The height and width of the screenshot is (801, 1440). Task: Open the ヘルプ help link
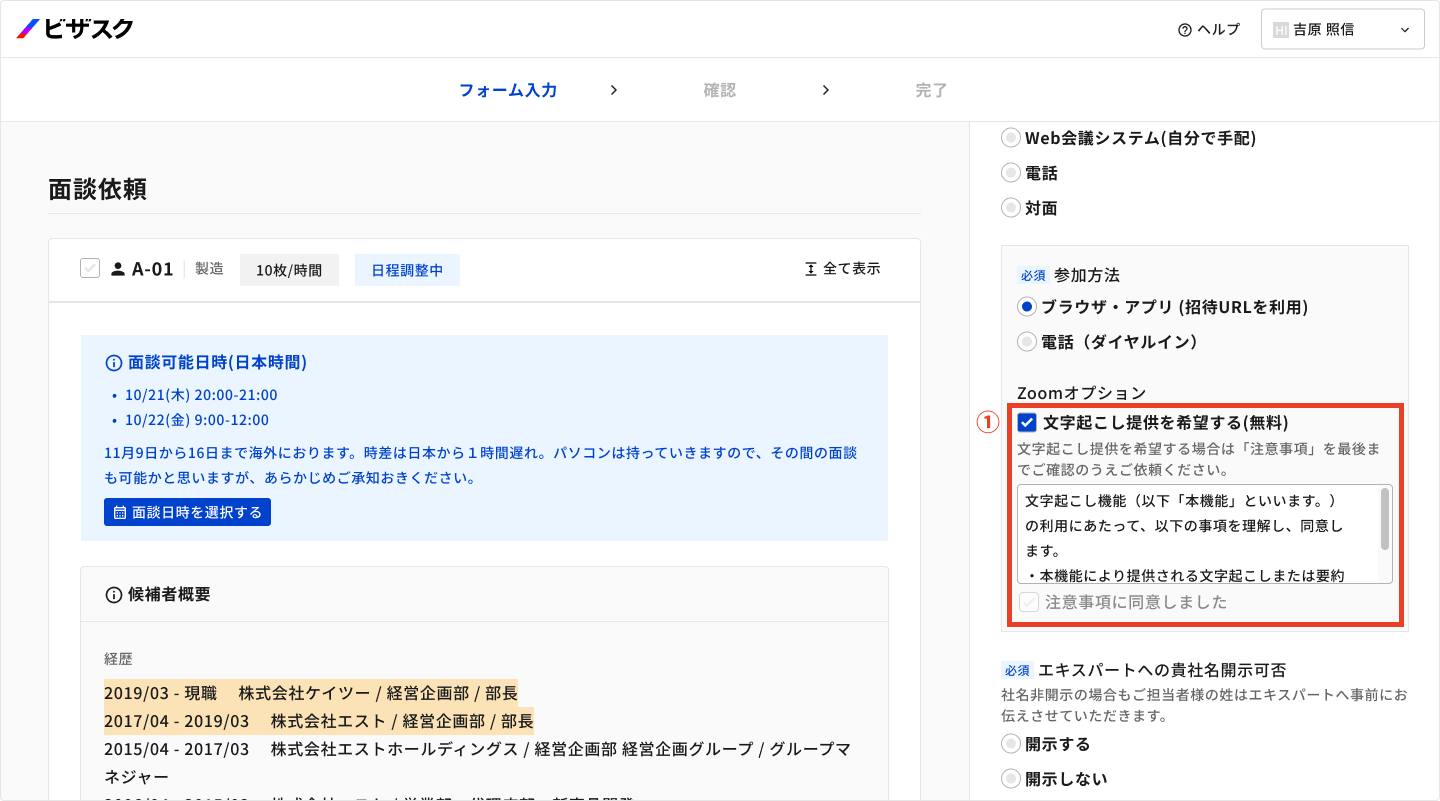(x=1209, y=30)
